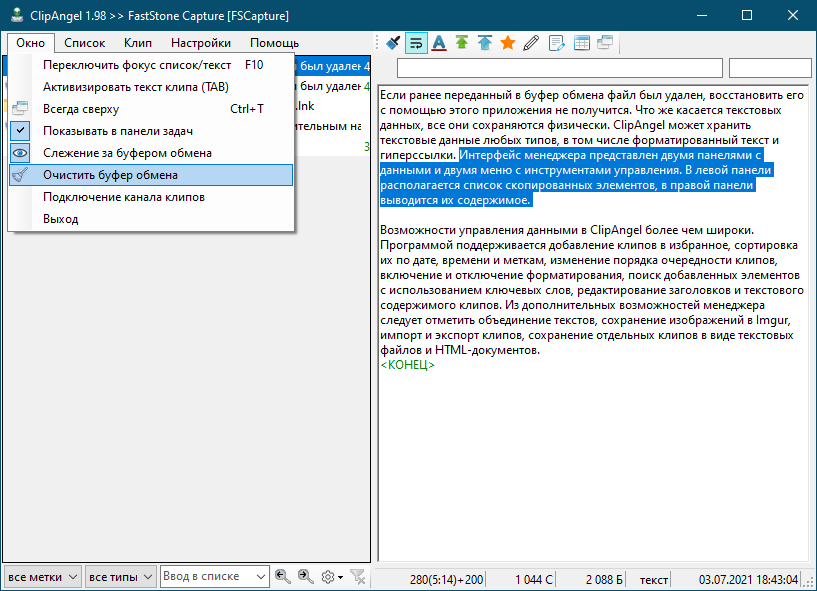Click the green upward arrow toolbar icon

pos(462,43)
